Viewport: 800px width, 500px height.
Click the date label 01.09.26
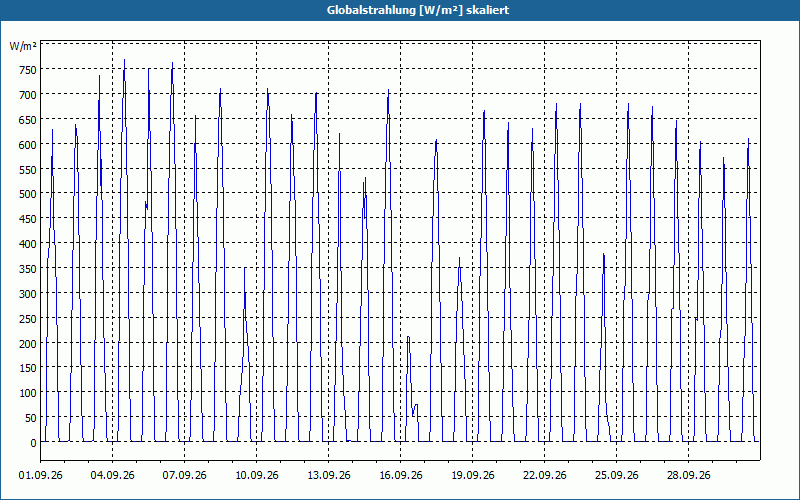(40, 476)
